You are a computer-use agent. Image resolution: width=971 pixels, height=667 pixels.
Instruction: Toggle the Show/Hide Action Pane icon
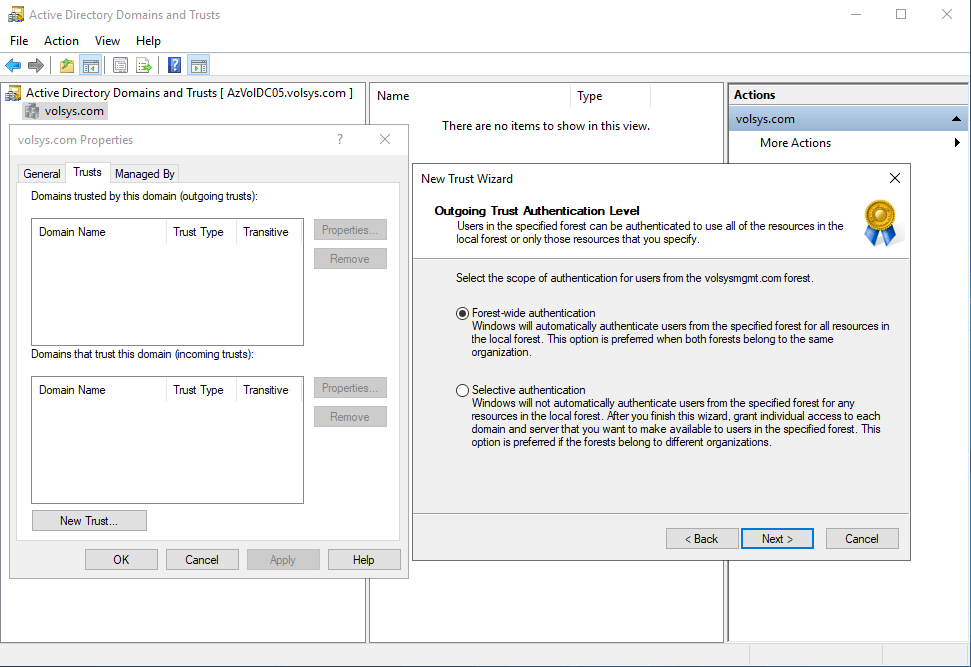198,66
